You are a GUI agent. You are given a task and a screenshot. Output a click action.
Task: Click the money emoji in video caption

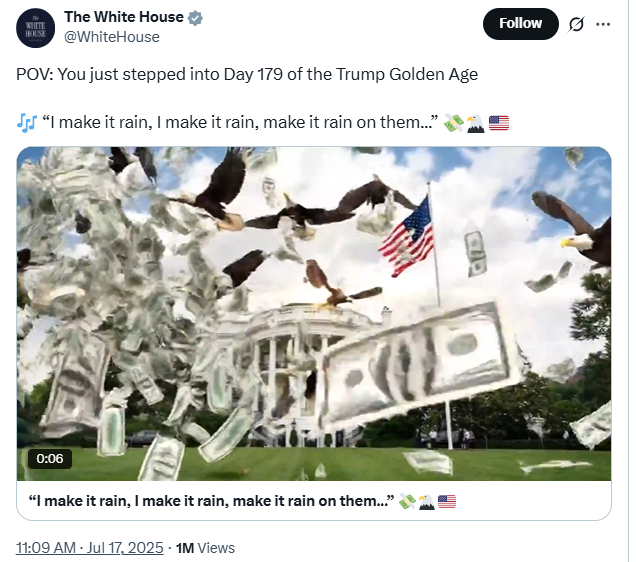click(x=407, y=502)
